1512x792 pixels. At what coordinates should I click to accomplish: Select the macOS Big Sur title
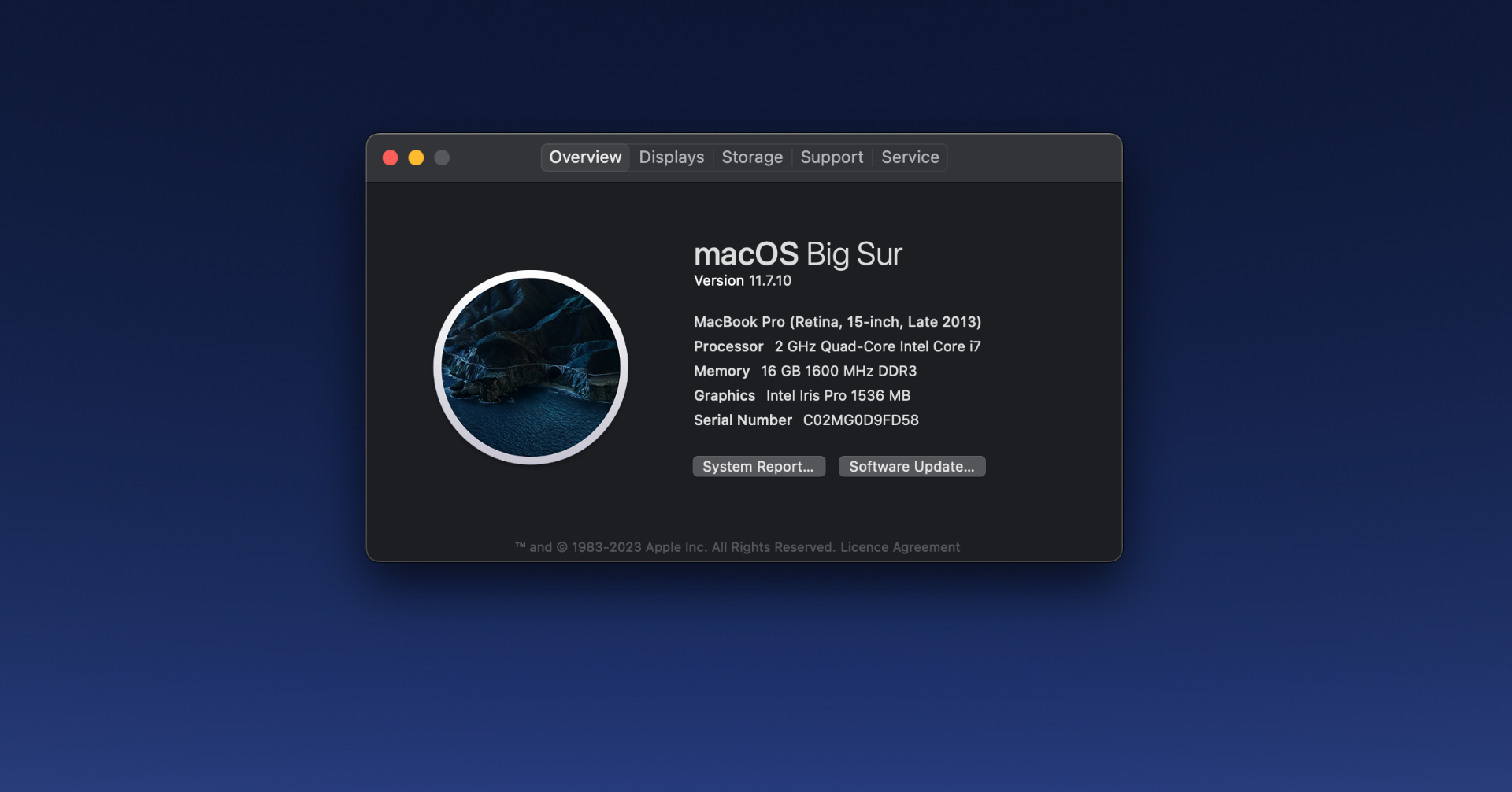tap(798, 254)
